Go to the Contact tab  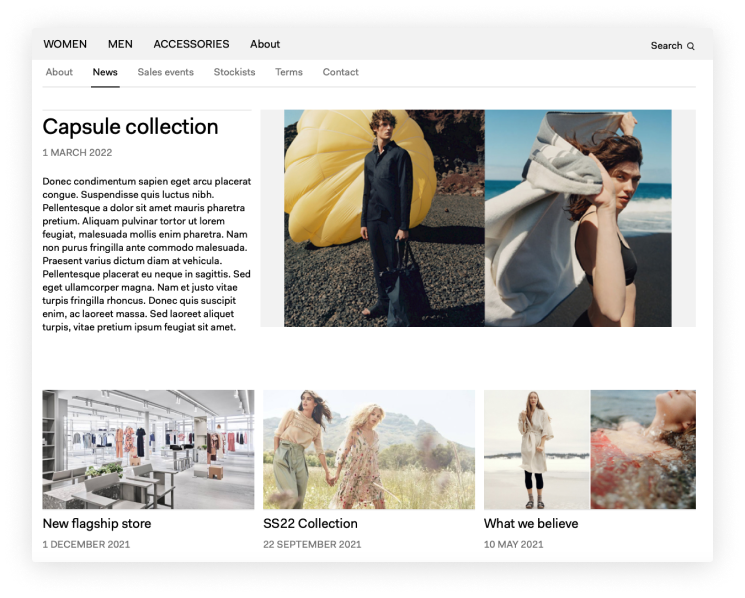pos(341,72)
